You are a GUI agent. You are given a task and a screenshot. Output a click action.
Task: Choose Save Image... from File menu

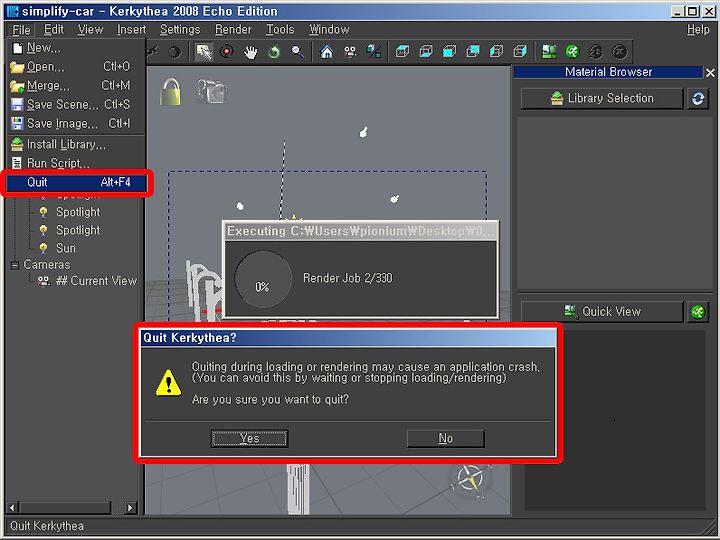[x=76, y=124]
